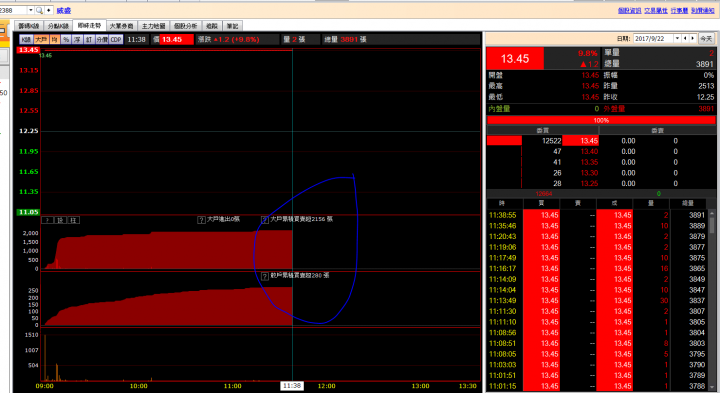The width and height of the screenshot is (720, 393).
Task: Toggle the 均 average line button
Action: (55, 39)
